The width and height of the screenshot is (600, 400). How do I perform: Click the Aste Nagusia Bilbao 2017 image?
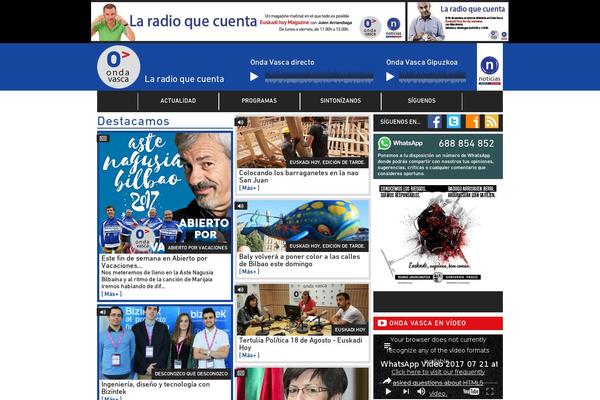pyautogui.click(x=165, y=193)
